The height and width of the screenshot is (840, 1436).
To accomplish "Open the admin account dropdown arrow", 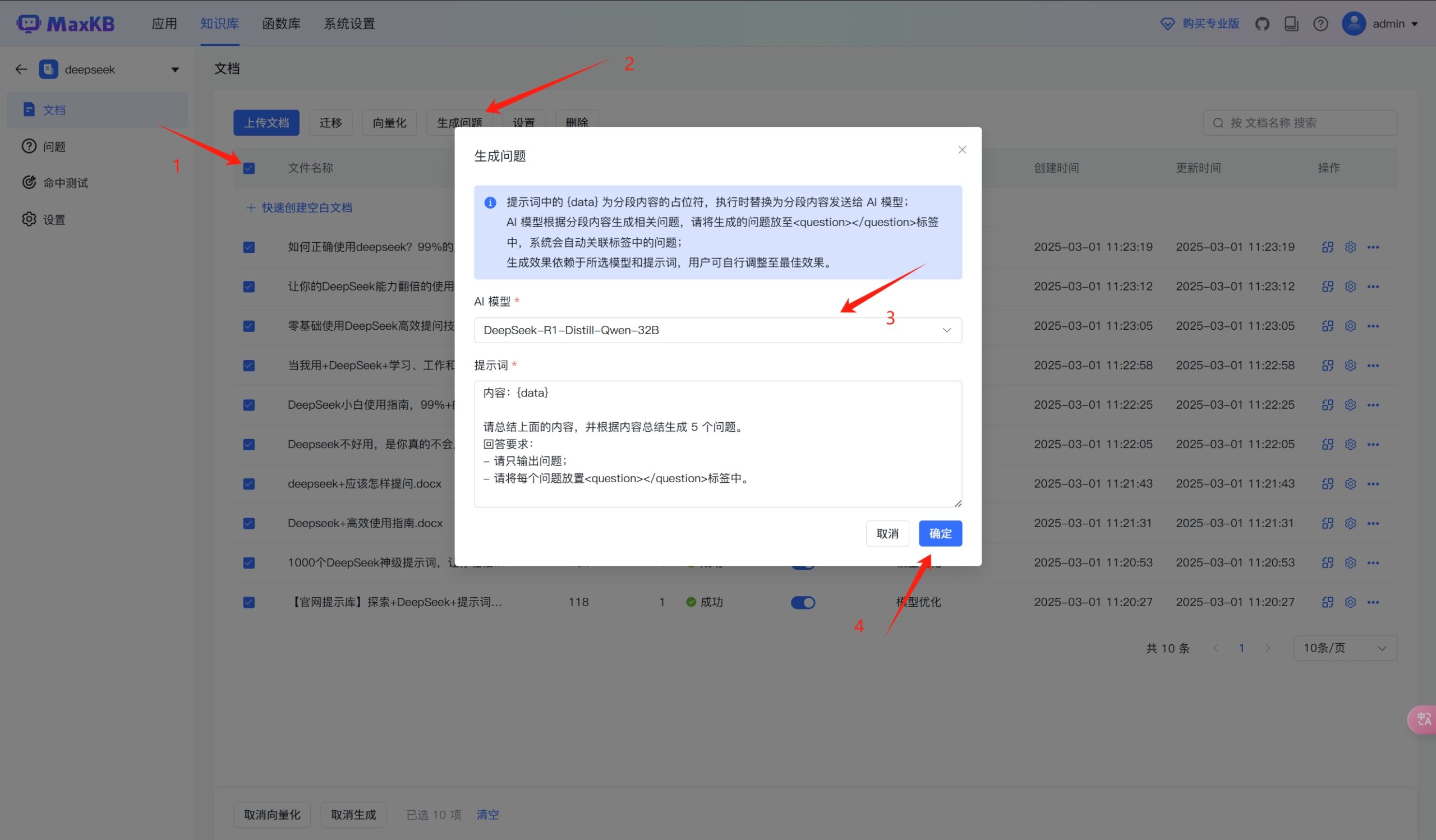I will point(1414,24).
